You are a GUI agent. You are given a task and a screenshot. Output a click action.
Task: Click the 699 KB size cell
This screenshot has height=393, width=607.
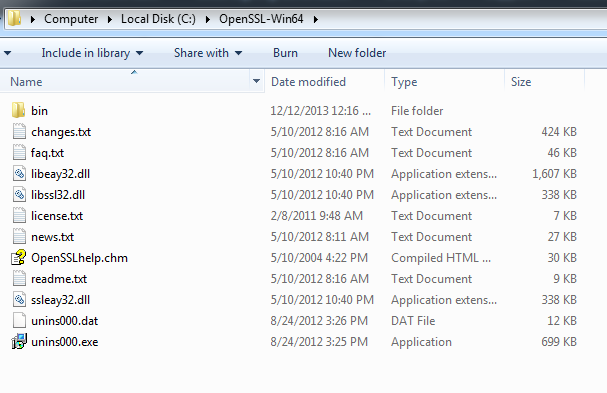559,342
